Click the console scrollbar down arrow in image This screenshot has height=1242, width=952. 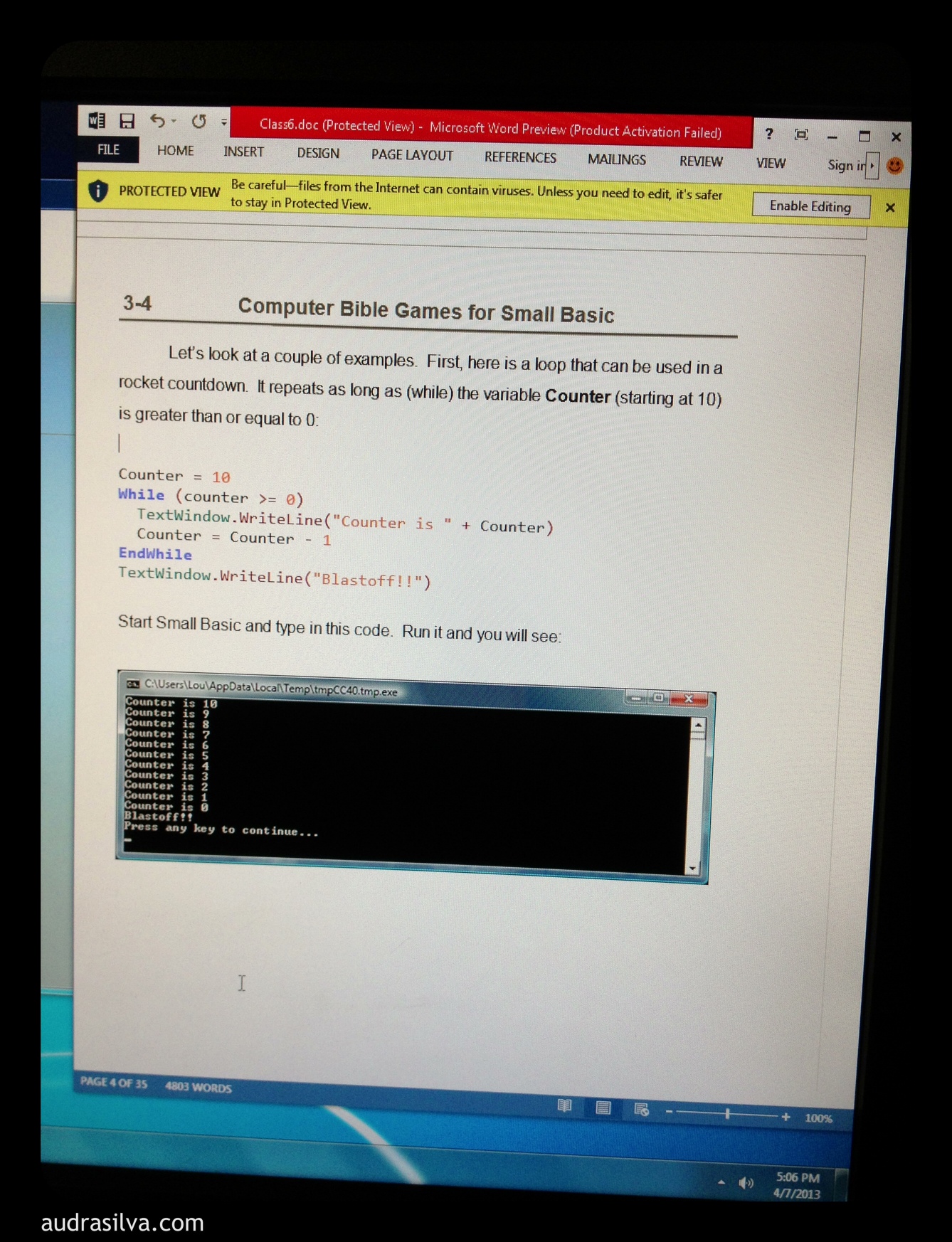pos(692,868)
